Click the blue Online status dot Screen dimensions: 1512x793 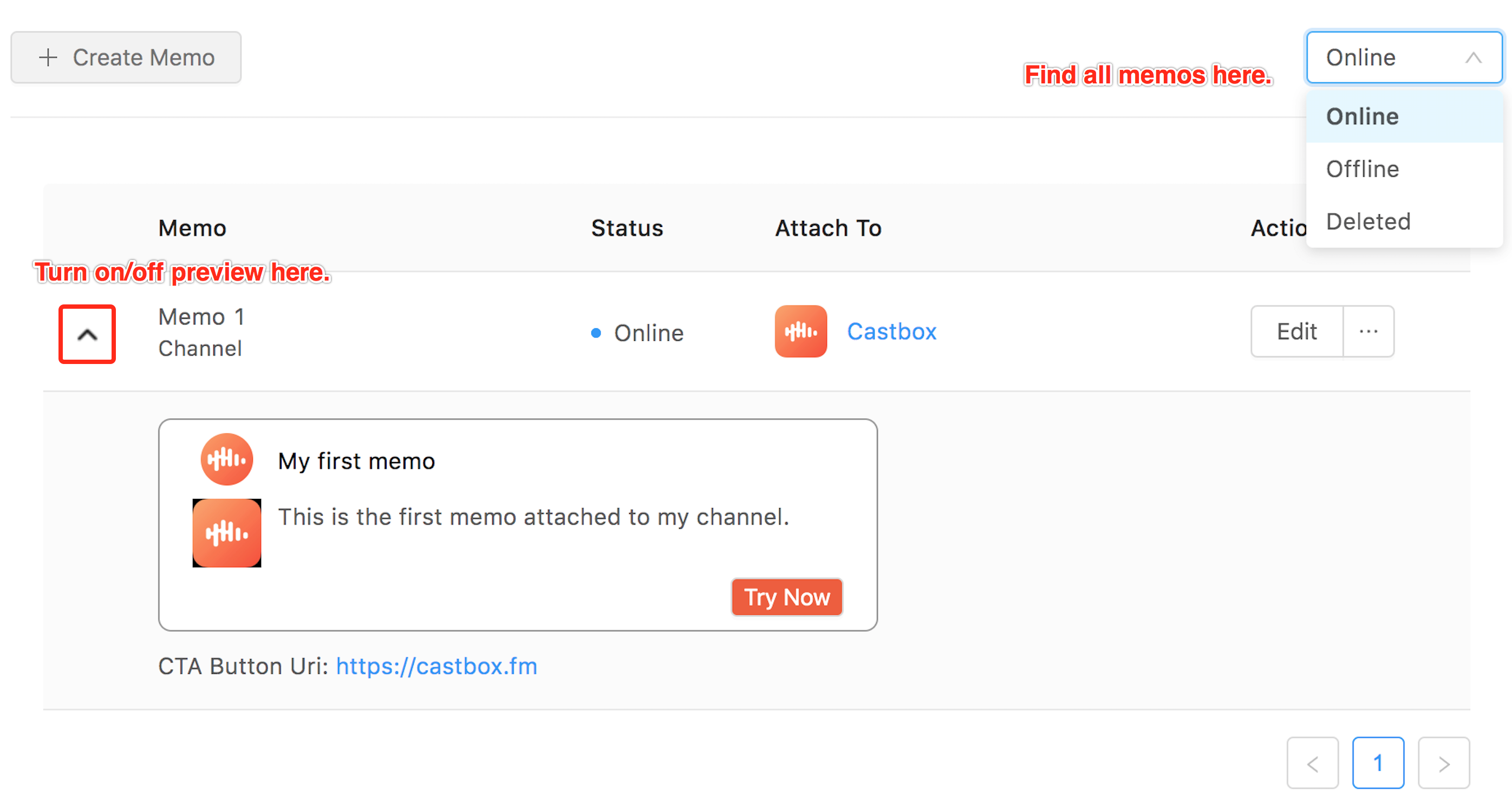click(596, 334)
